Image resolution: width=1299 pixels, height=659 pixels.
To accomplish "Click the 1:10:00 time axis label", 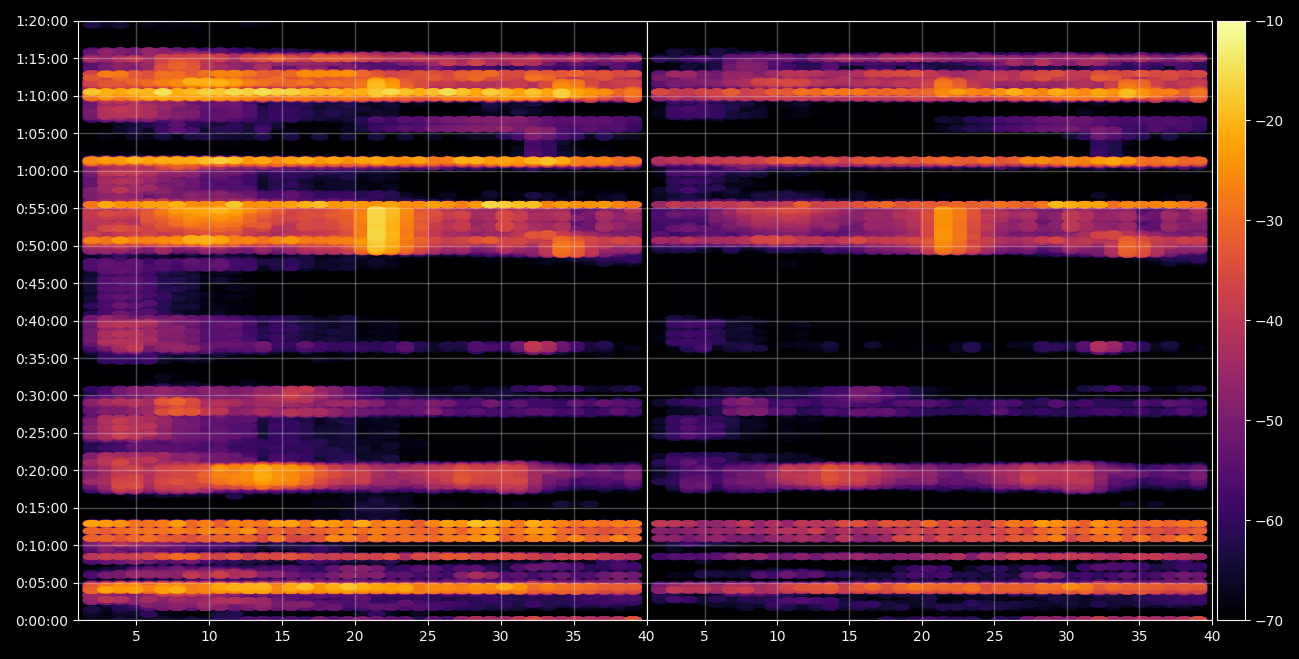I will [x=41, y=96].
